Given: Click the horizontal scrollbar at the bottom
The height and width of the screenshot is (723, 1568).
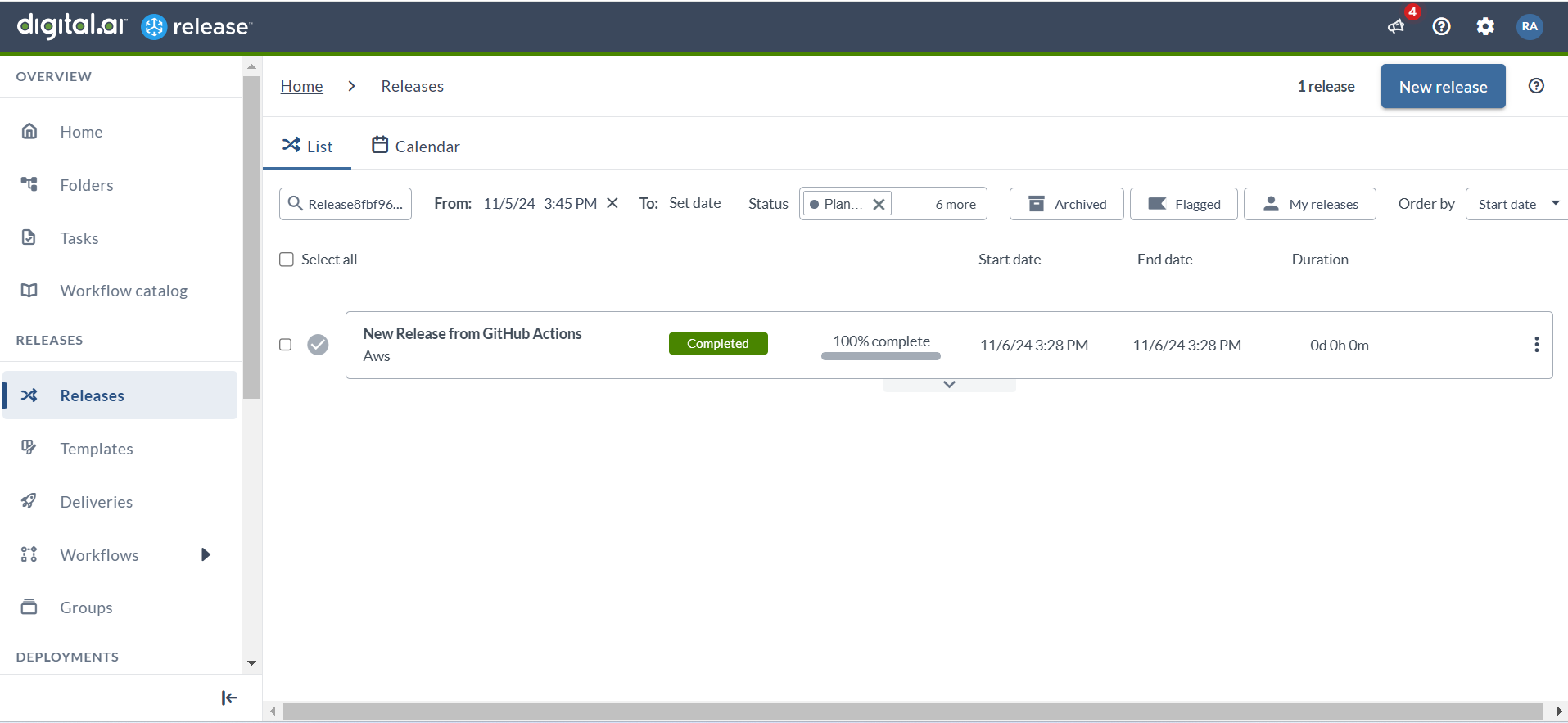Looking at the screenshot, I should pos(913,711).
